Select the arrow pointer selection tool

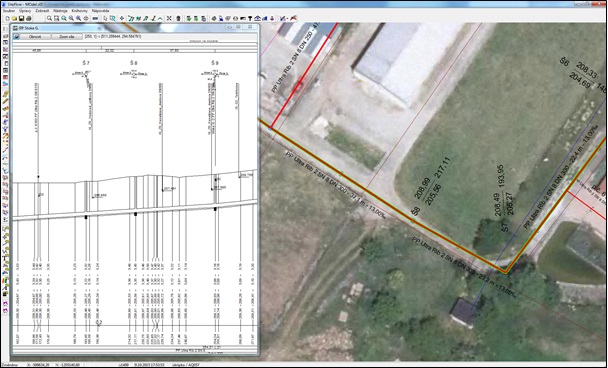click(x=105, y=18)
